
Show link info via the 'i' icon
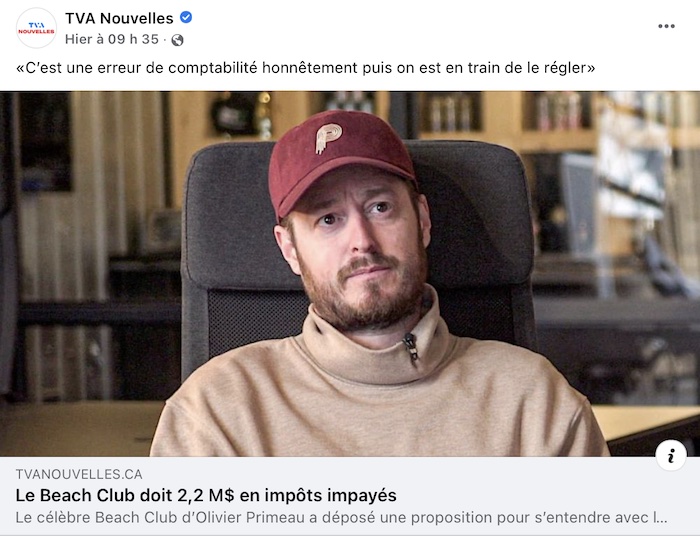coord(671,456)
